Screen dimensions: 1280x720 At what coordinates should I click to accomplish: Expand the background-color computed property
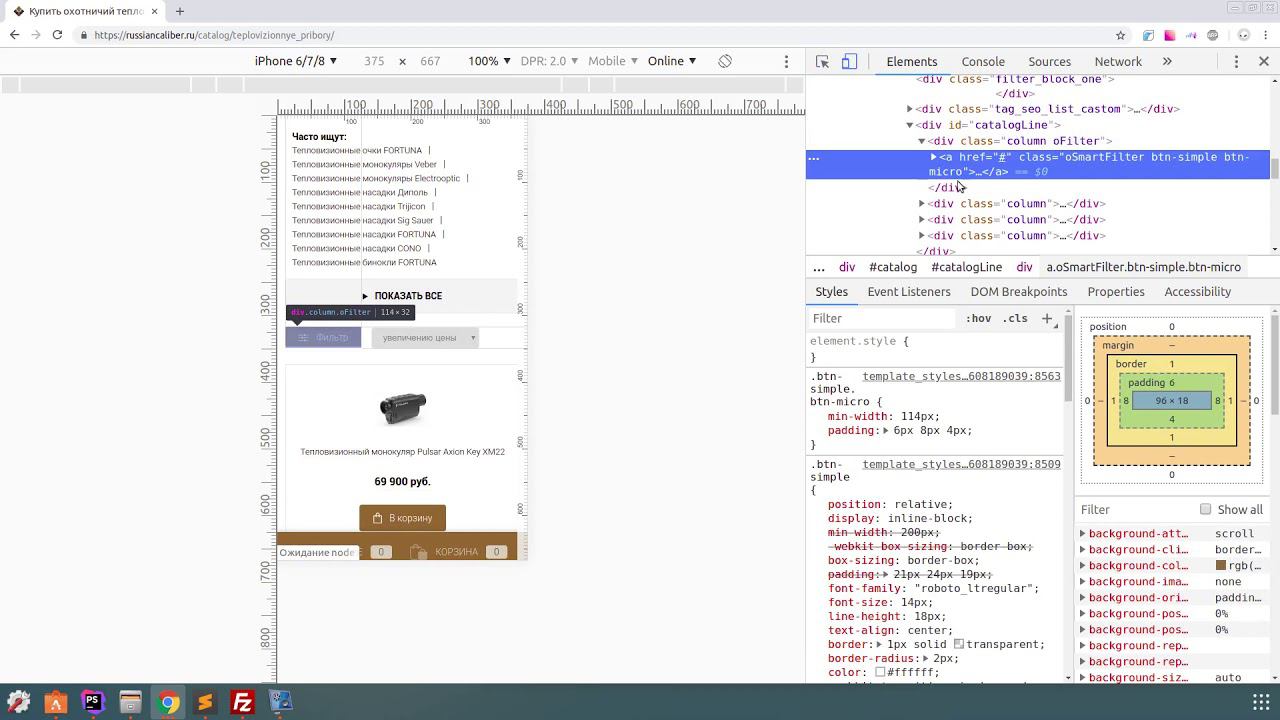tap(1083, 566)
